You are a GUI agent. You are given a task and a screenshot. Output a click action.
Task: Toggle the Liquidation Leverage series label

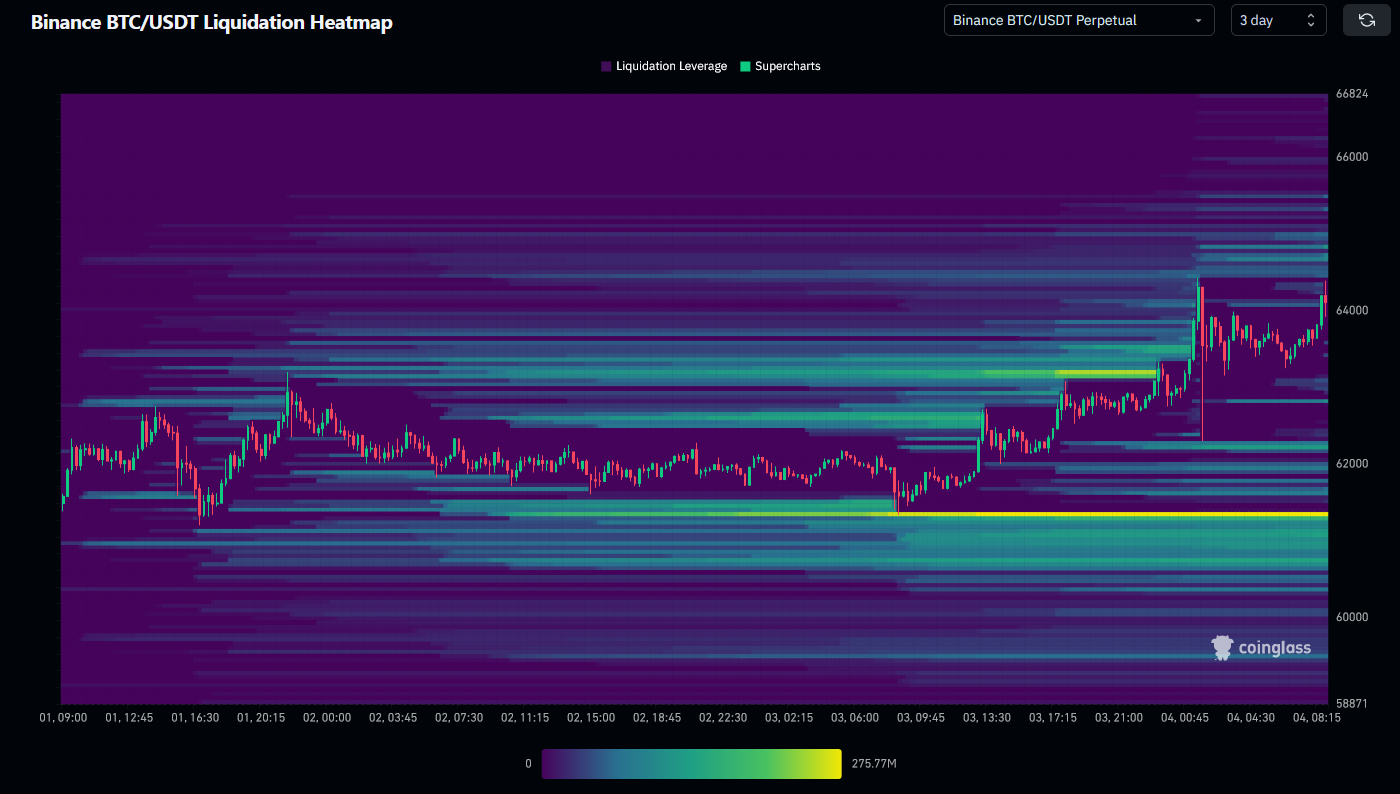pos(671,66)
